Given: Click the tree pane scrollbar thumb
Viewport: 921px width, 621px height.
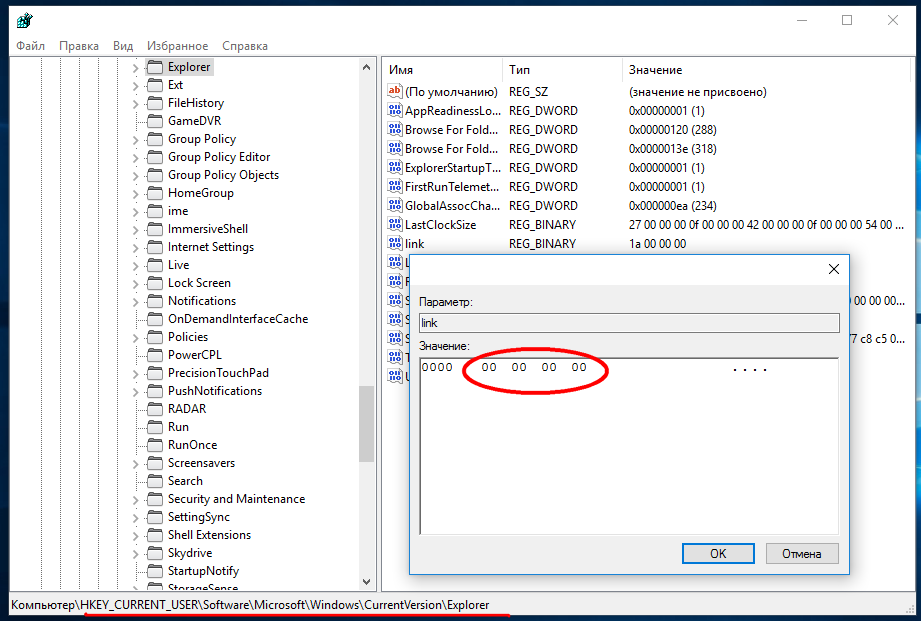Looking at the screenshot, I should coord(367,424).
